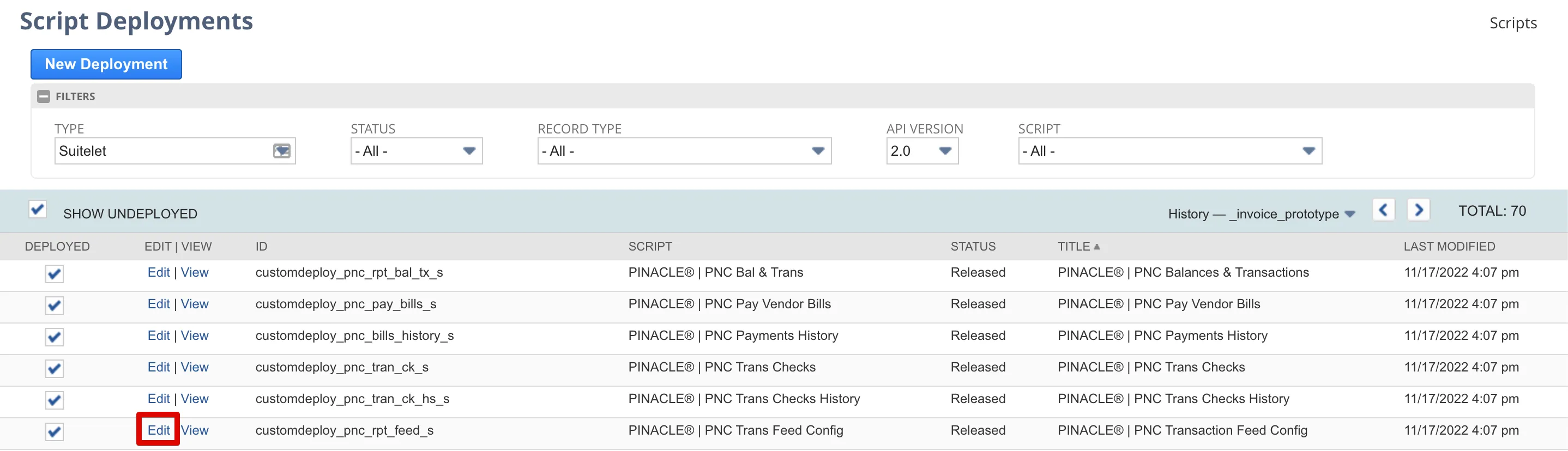Select PINACLE® | PNC Transaction Feed Config title
Screen dimensions: 1568x451
click(1182, 430)
